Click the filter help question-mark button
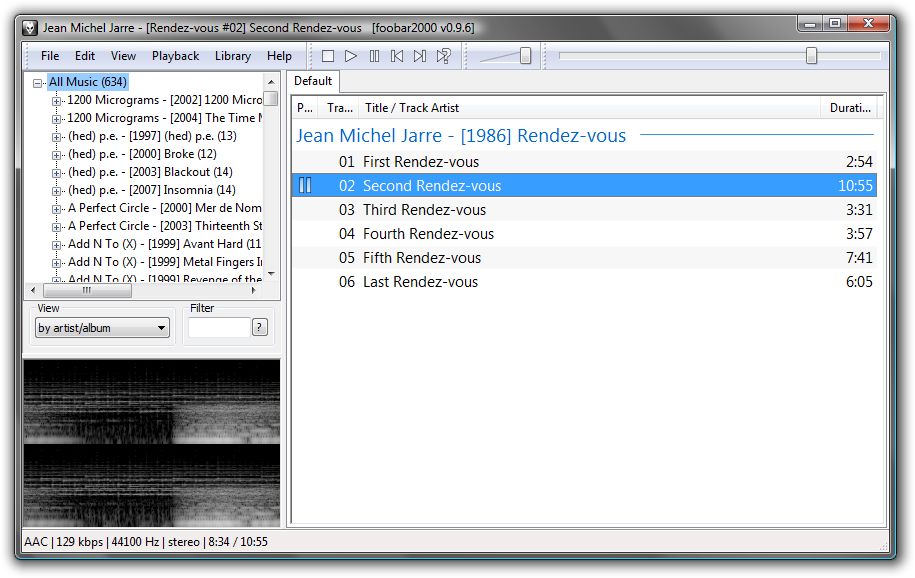Image resolution: width=915 pixels, height=578 pixels. point(260,327)
